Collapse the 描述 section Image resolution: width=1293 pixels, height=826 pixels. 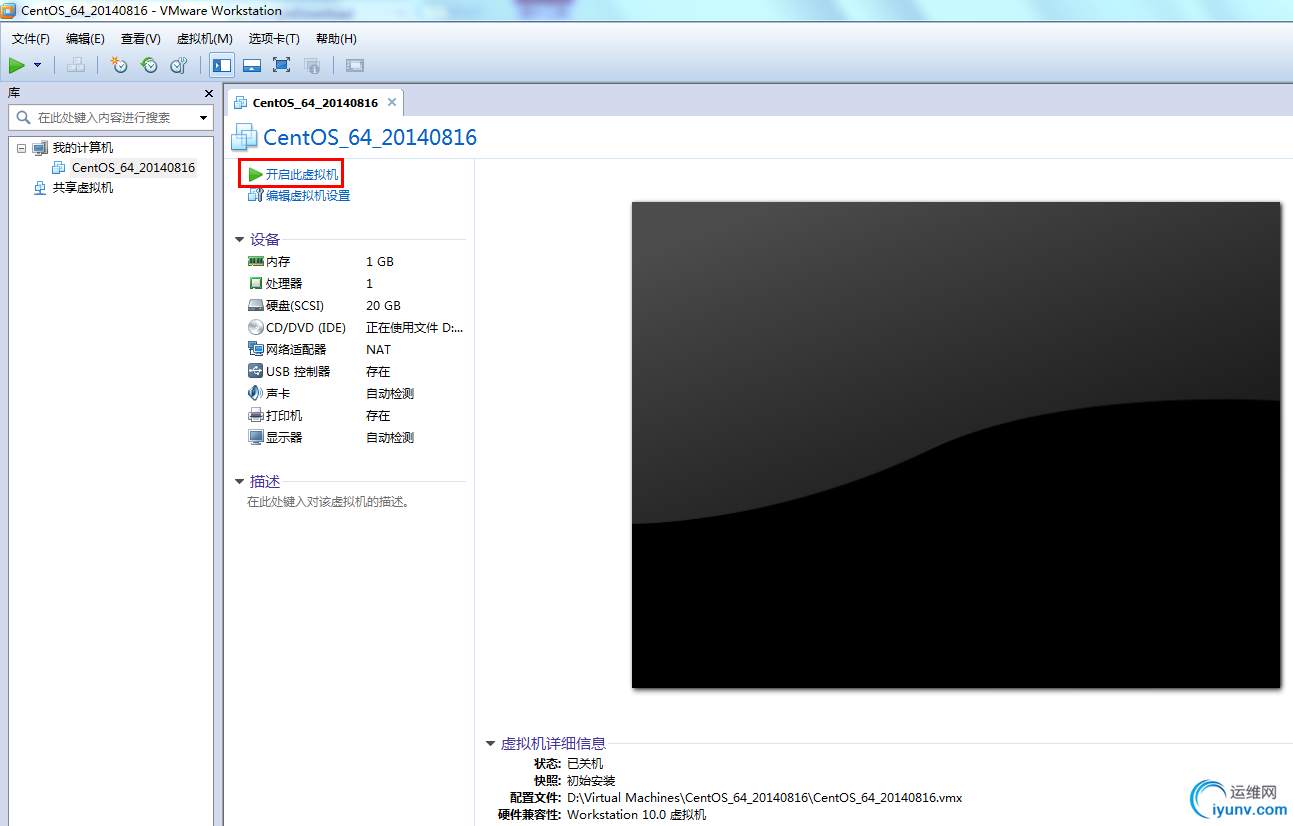(x=239, y=482)
